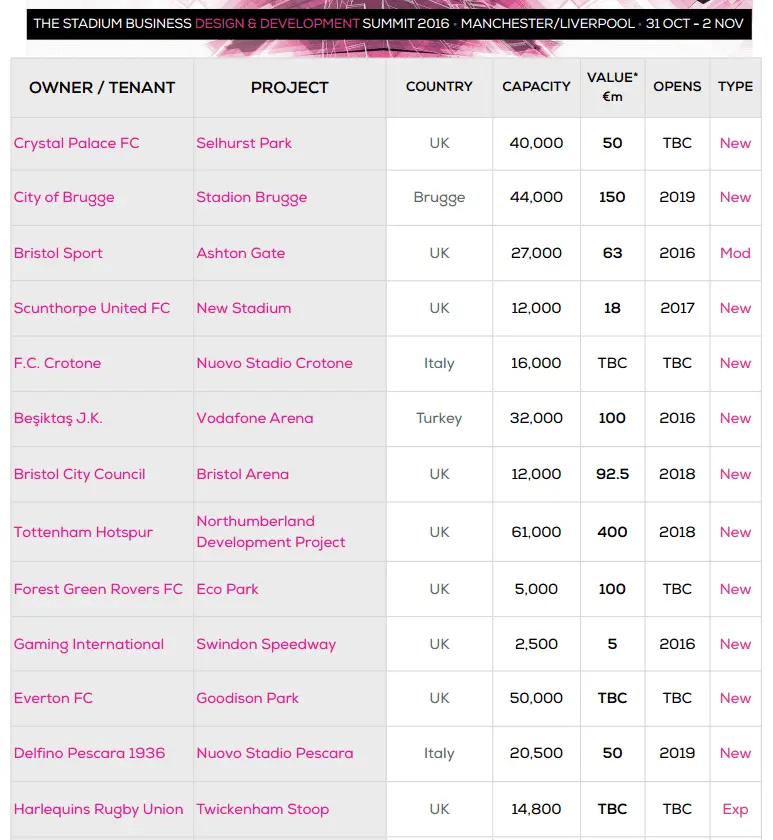Select Forest Green Rovers FC link
Viewport: 773px width, 840px height.
coord(98,589)
